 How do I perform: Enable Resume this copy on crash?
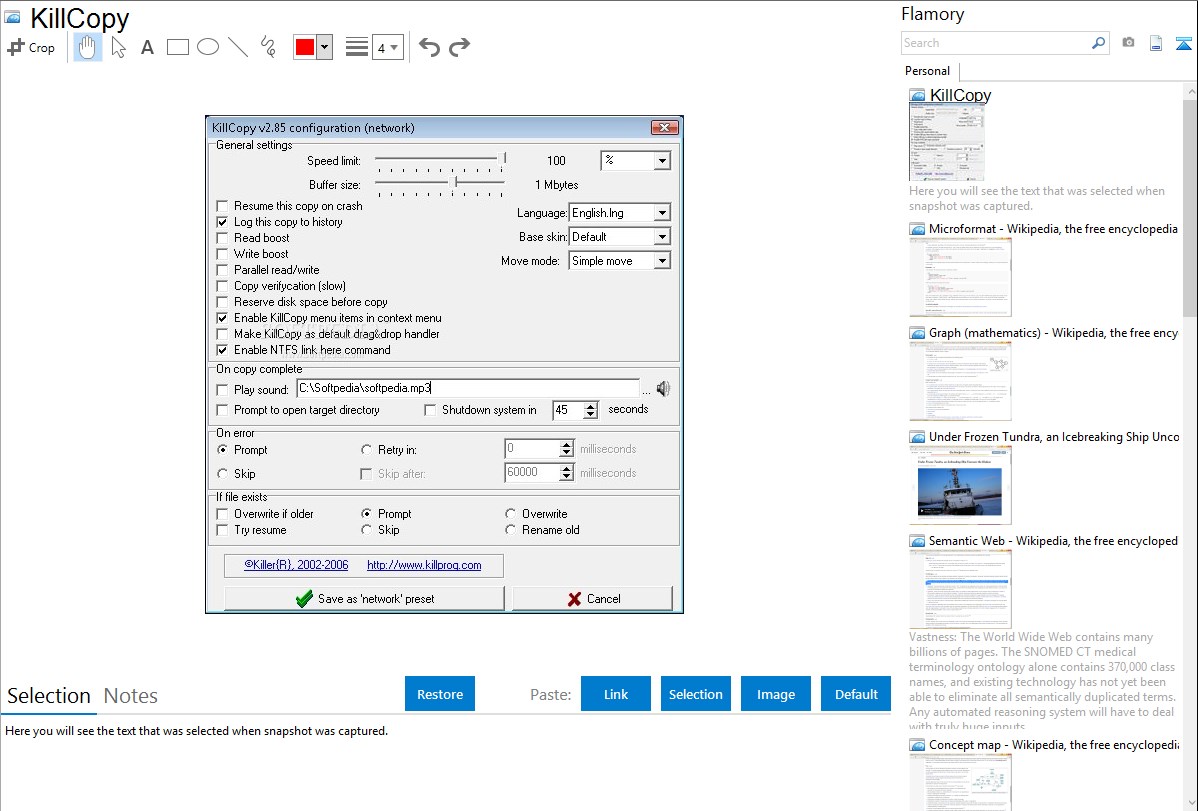click(x=222, y=206)
